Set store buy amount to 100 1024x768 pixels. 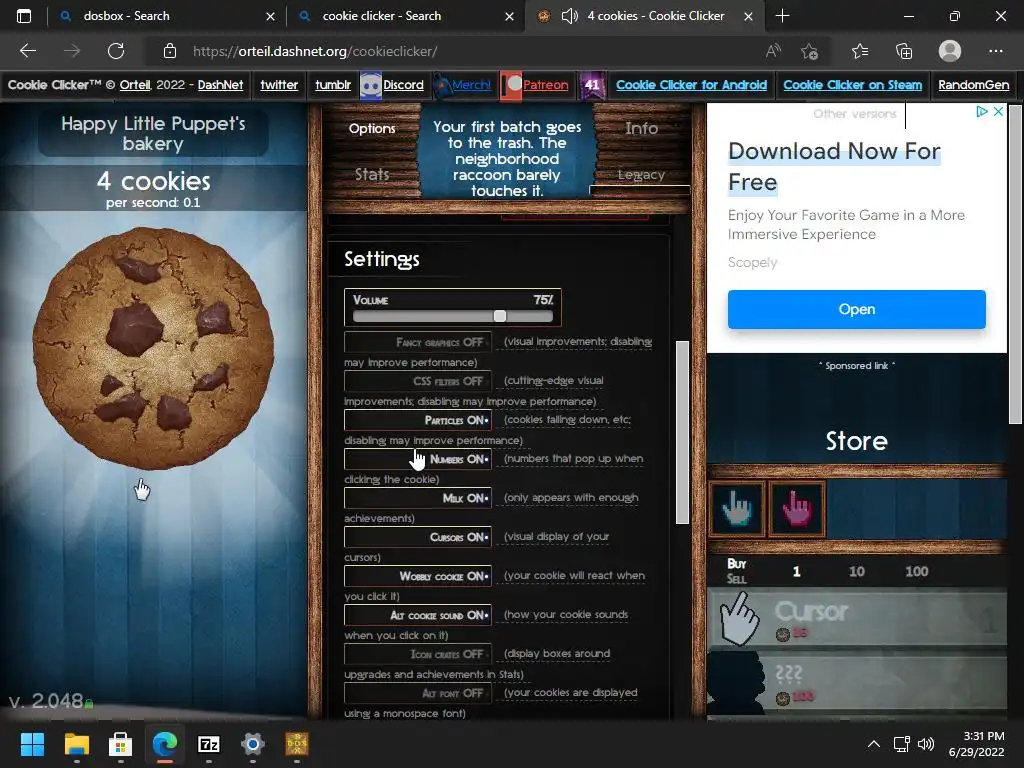click(x=916, y=571)
